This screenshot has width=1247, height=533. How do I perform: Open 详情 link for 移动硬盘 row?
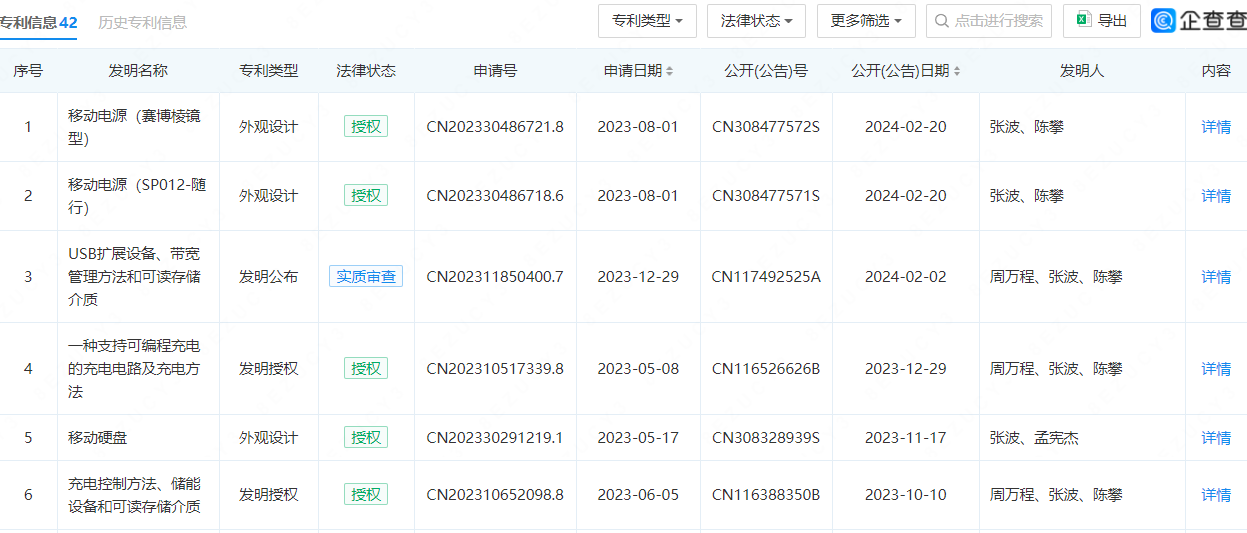(1216, 438)
